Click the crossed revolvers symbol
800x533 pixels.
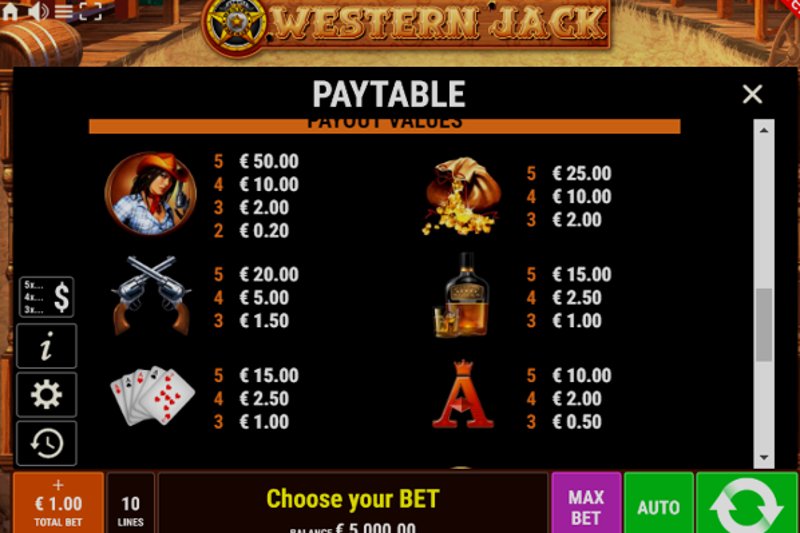coord(152,295)
